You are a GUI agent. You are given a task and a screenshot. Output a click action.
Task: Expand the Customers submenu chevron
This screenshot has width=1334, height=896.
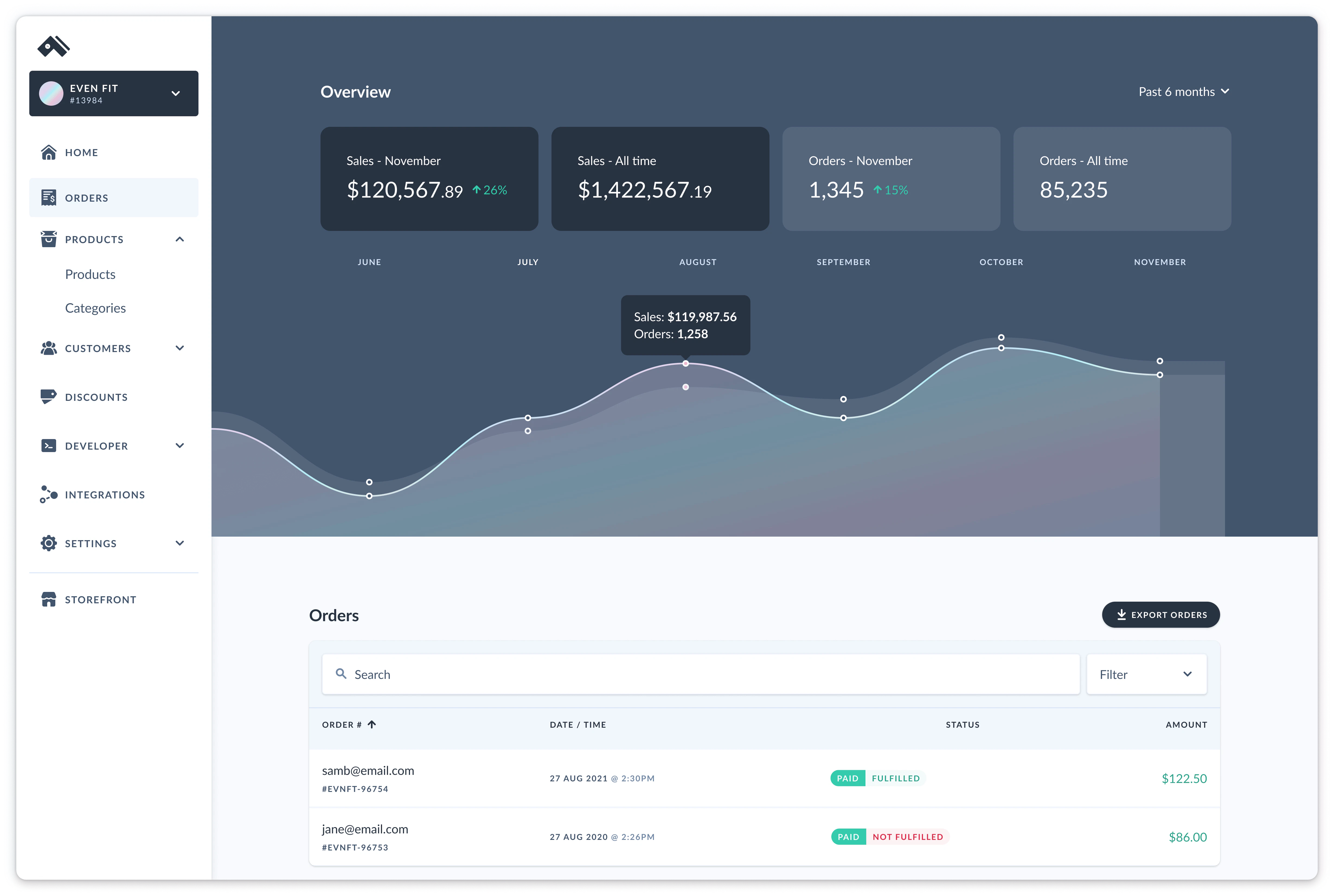point(179,348)
